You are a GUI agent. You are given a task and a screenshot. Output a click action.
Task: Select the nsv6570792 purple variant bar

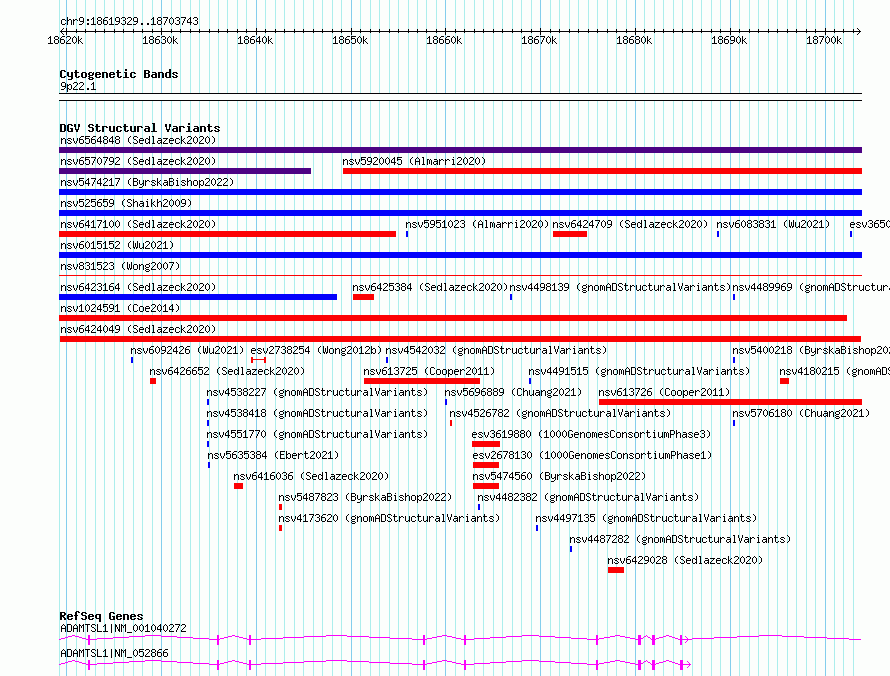click(185, 171)
